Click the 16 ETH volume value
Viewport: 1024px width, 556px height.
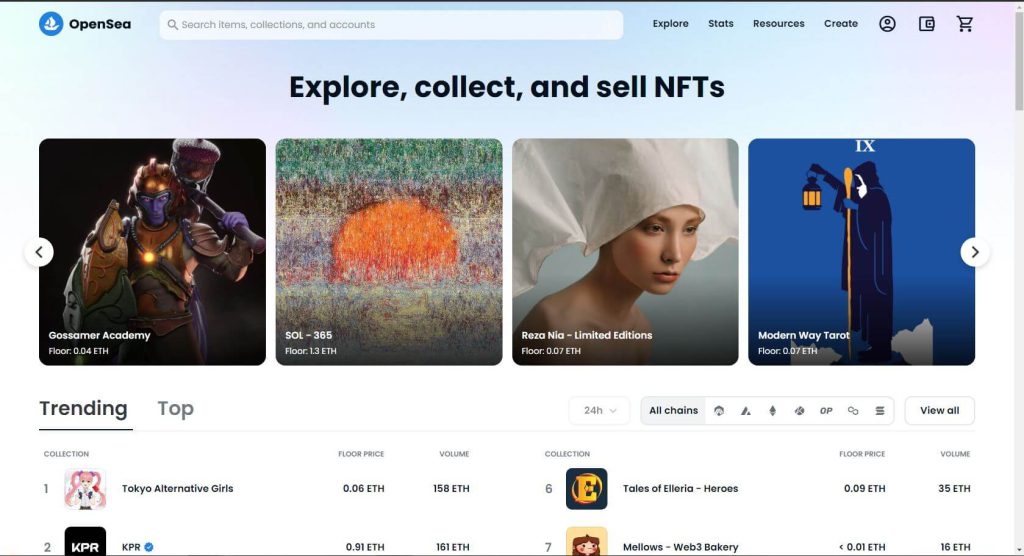click(955, 548)
